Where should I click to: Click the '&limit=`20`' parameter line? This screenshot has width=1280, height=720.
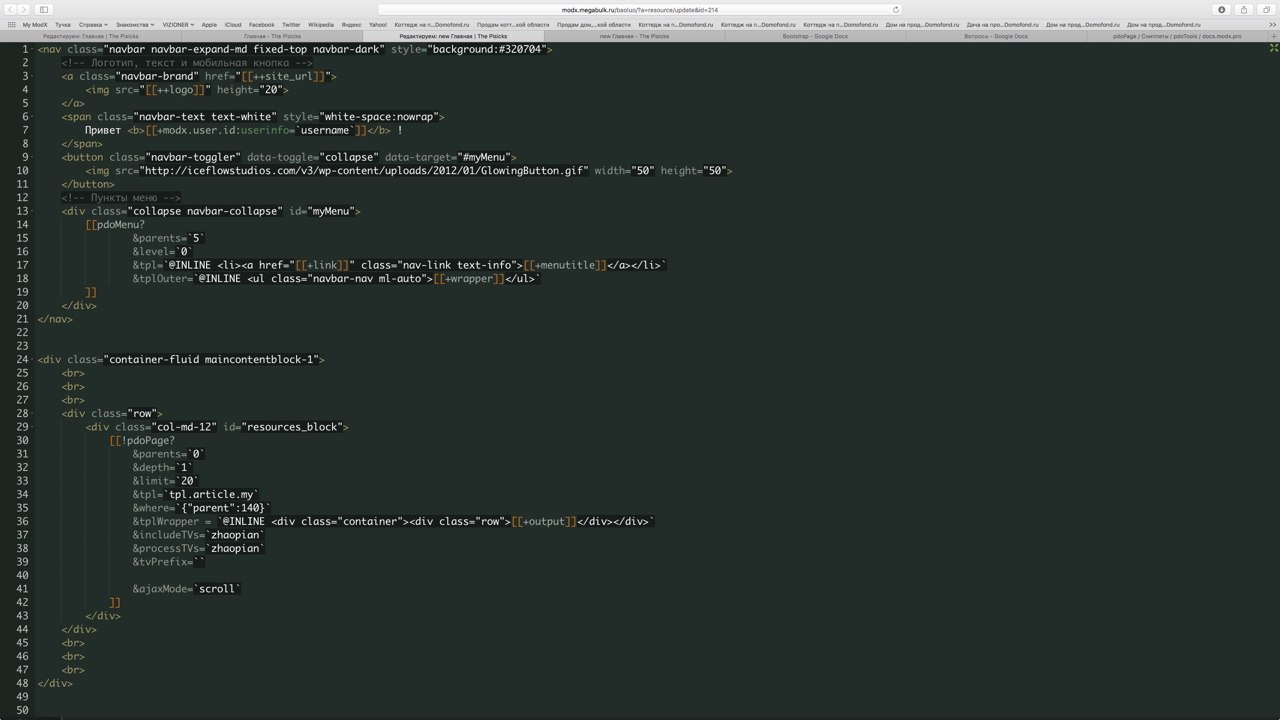[166, 481]
